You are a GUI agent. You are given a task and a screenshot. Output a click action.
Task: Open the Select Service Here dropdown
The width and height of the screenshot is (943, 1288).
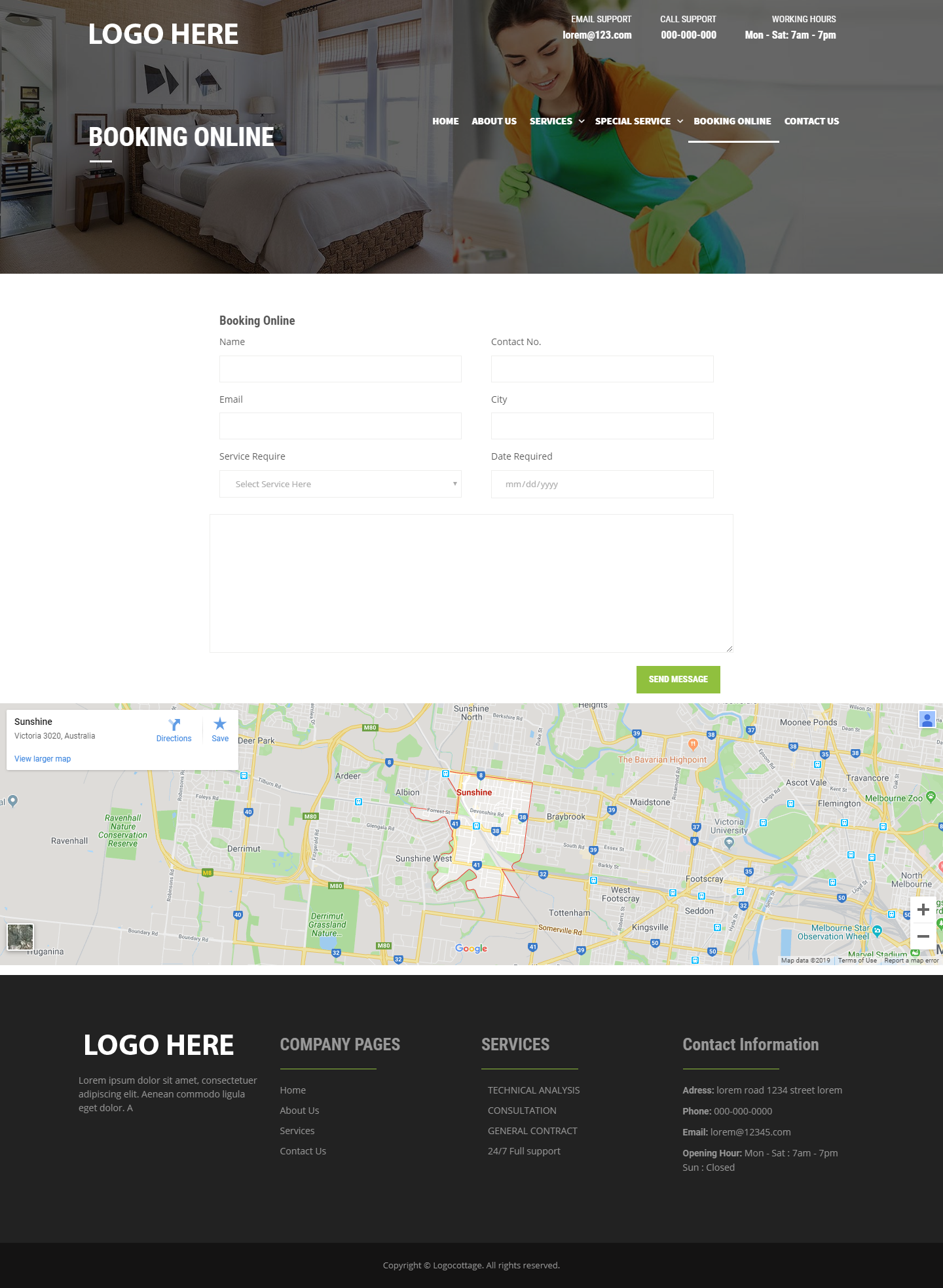click(x=340, y=485)
